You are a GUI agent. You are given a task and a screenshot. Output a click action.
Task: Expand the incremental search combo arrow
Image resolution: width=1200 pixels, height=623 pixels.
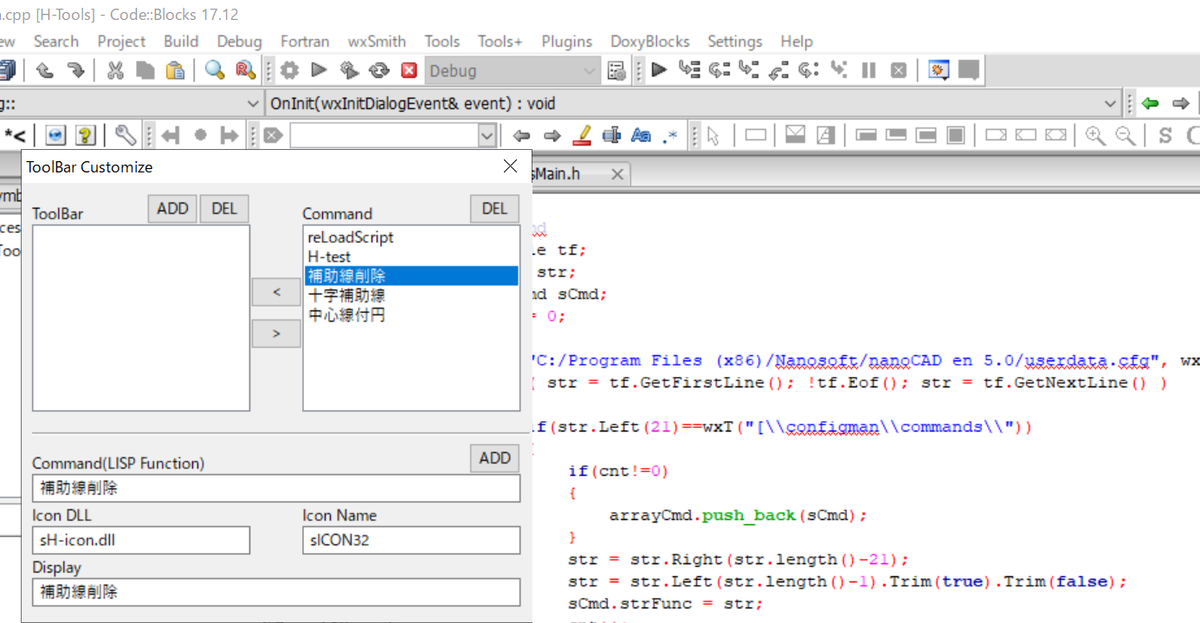click(x=487, y=135)
